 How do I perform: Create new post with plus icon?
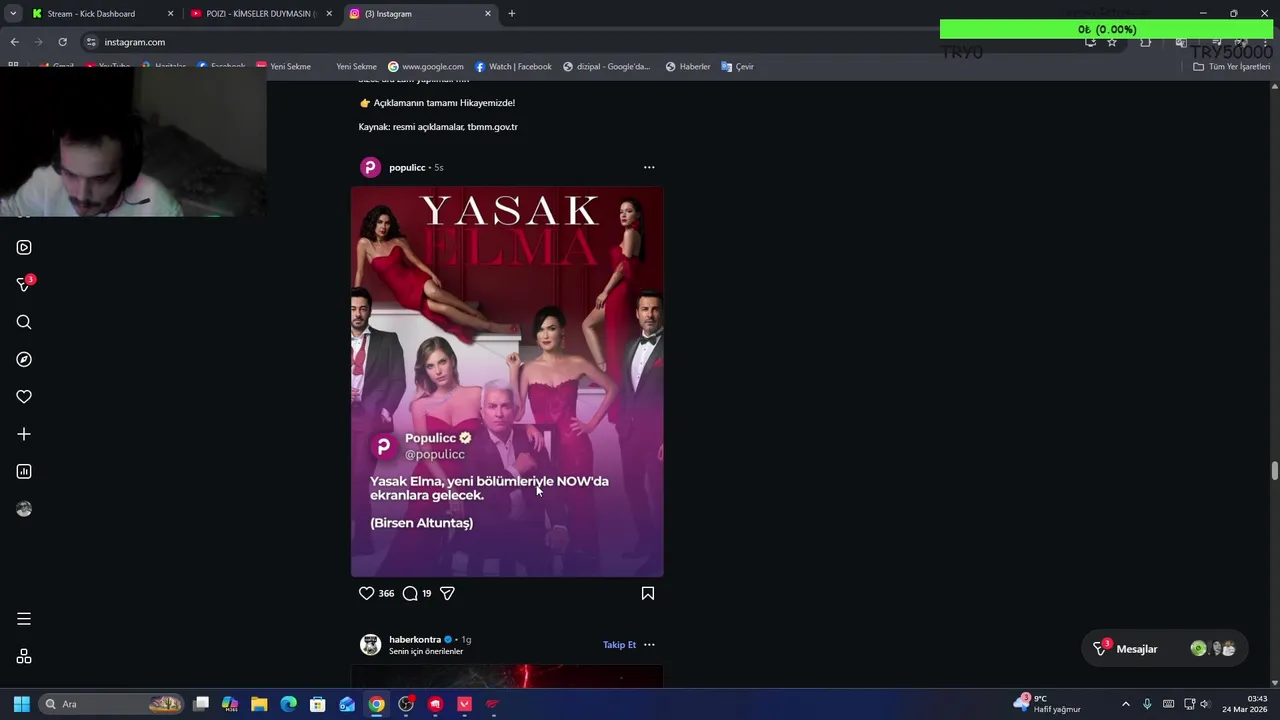click(24, 434)
